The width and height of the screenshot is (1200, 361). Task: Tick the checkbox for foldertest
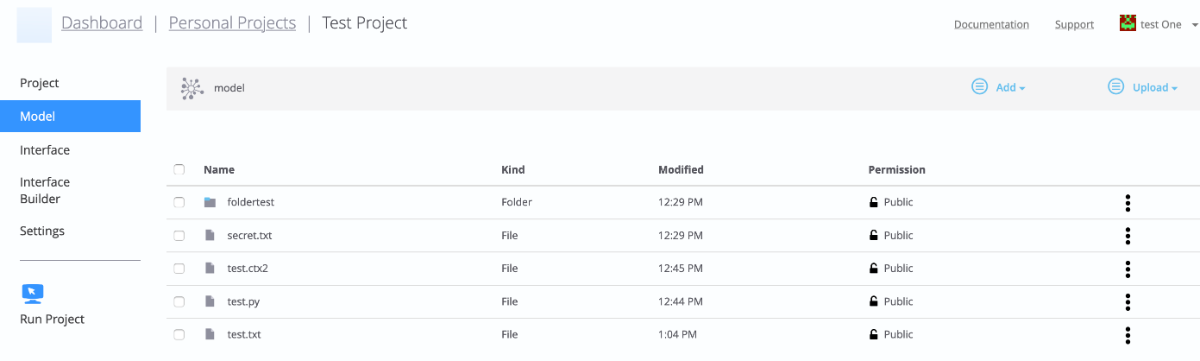pyautogui.click(x=179, y=202)
